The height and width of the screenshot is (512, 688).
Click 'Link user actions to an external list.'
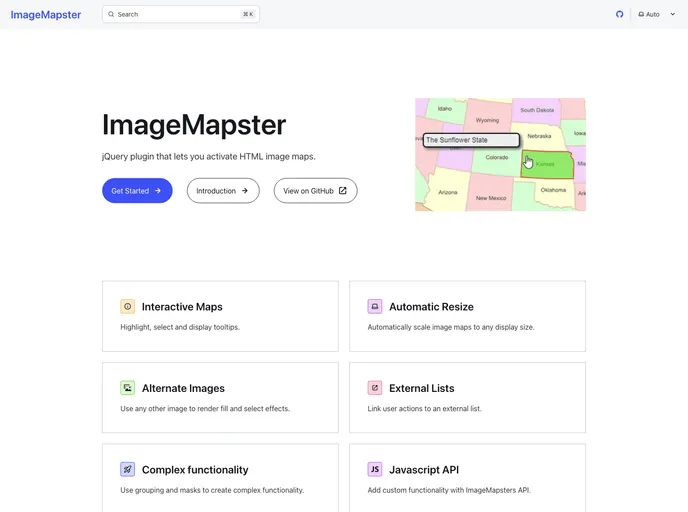(x=424, y=409)
